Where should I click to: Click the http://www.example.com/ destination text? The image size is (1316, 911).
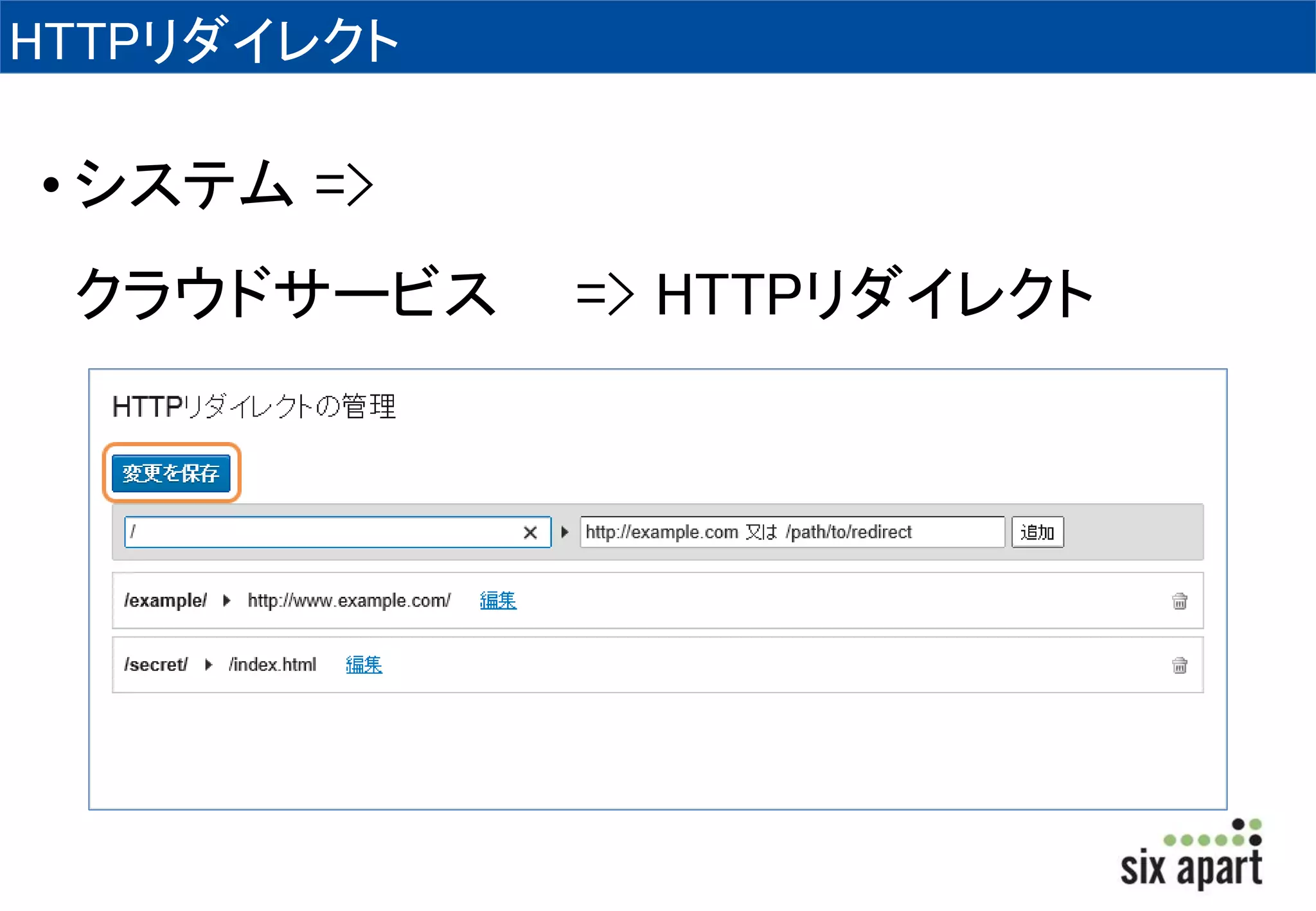[349, 601]
